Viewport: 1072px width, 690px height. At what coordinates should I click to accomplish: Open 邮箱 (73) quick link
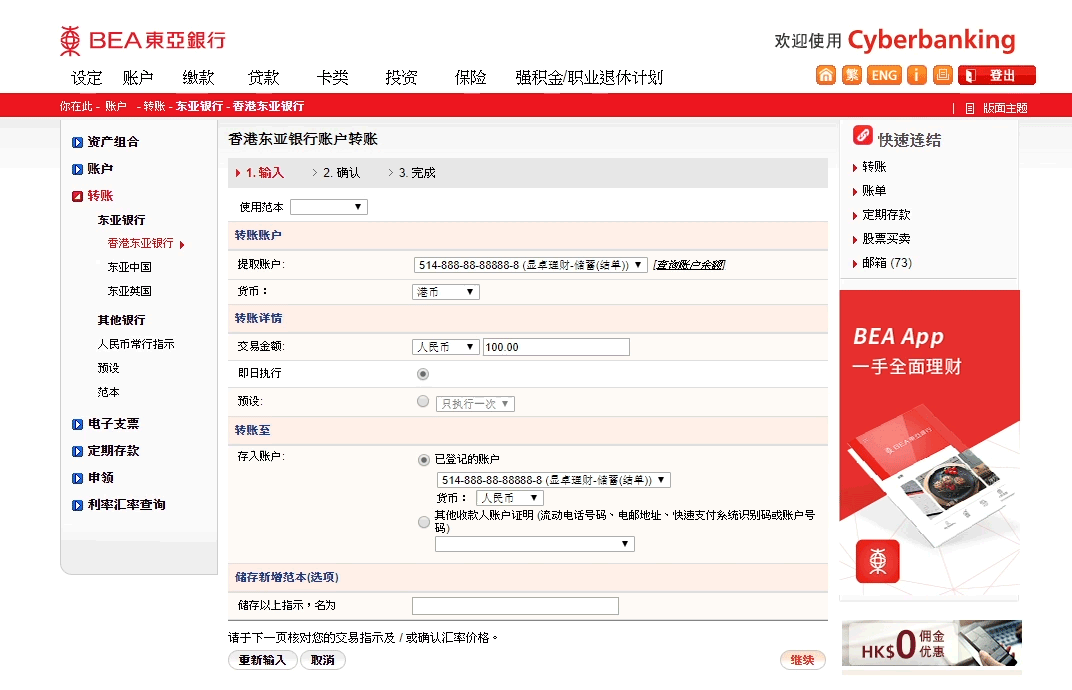click(887, 263)
